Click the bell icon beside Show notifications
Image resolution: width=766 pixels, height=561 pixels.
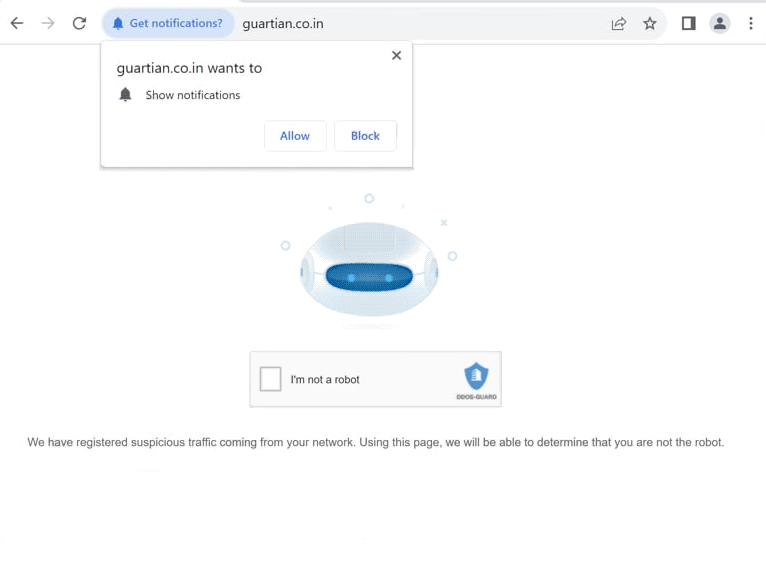tap(126, 94)
